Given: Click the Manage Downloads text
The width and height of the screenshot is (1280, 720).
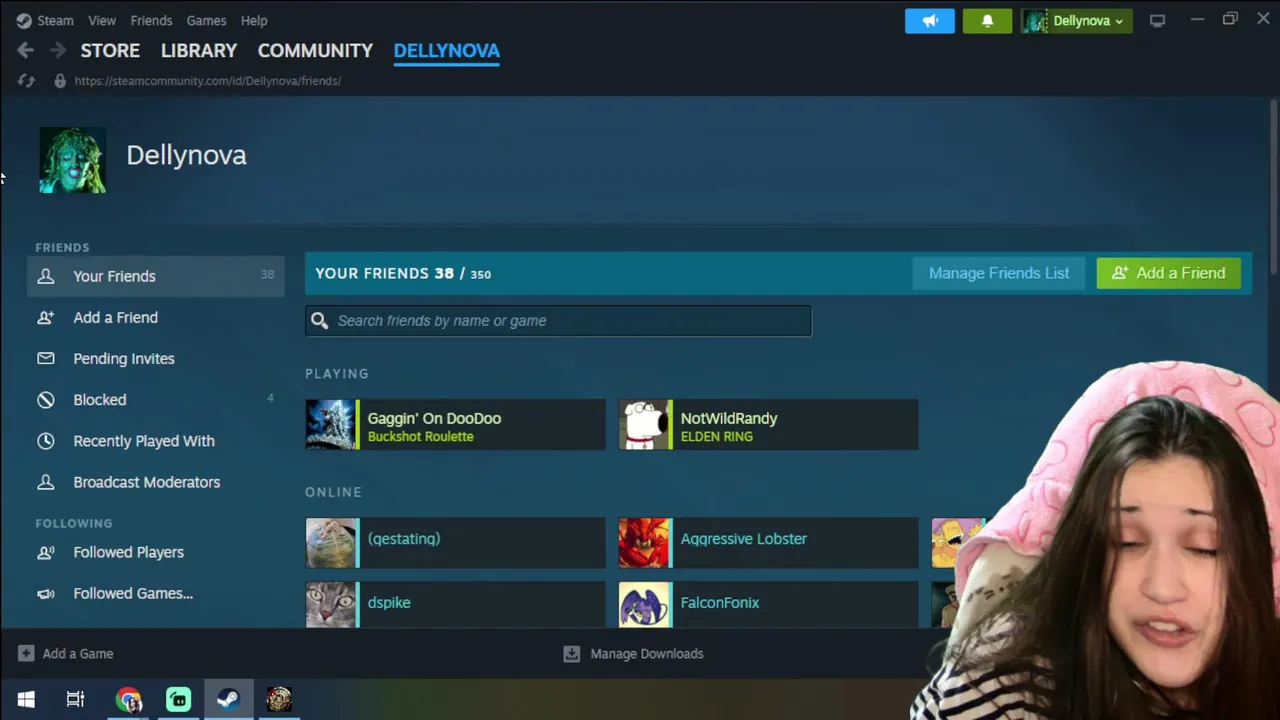Looking at the screenshot, I should click(647, 654).
